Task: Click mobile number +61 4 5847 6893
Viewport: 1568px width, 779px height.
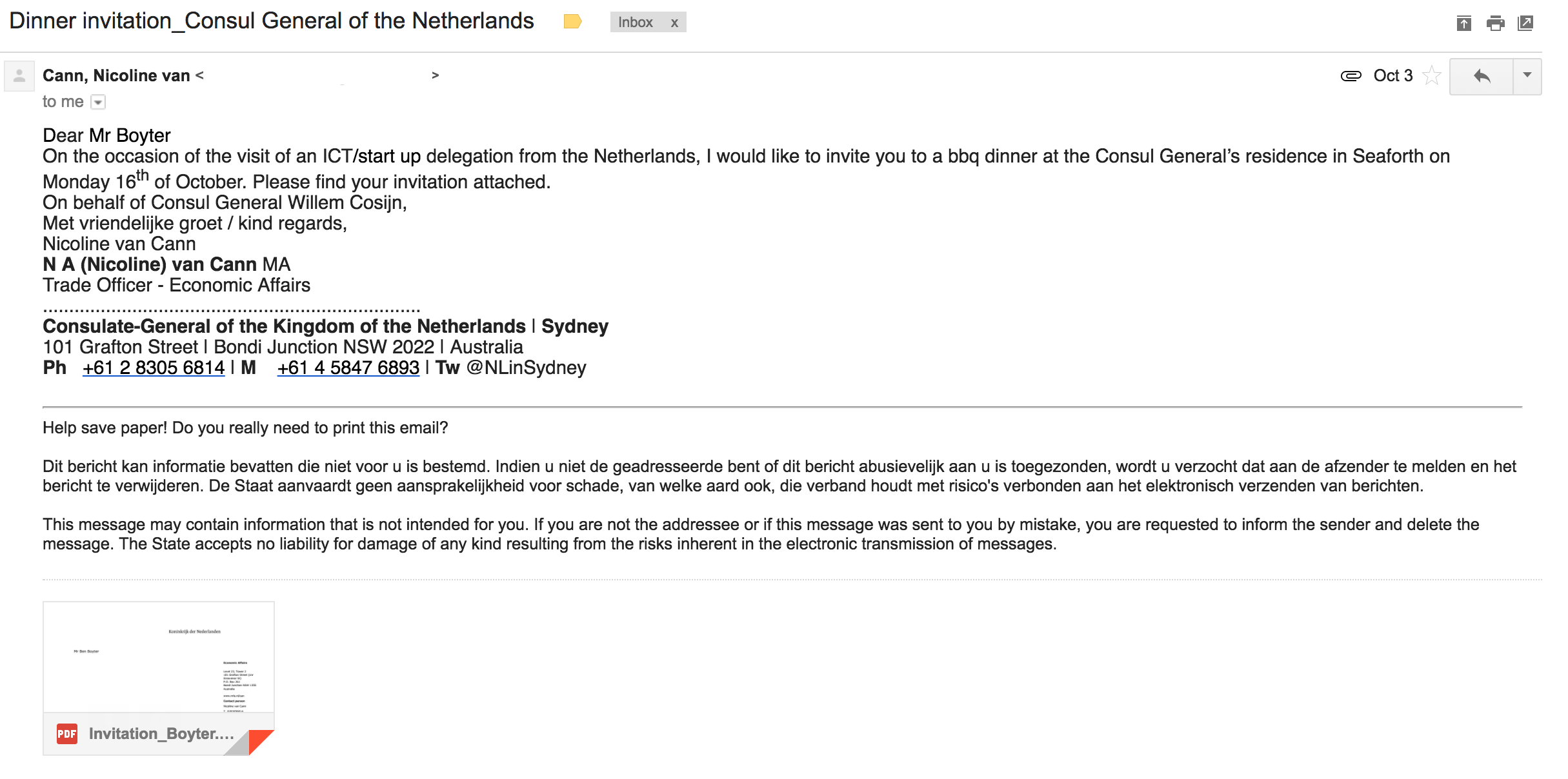Action: [348, 368]
